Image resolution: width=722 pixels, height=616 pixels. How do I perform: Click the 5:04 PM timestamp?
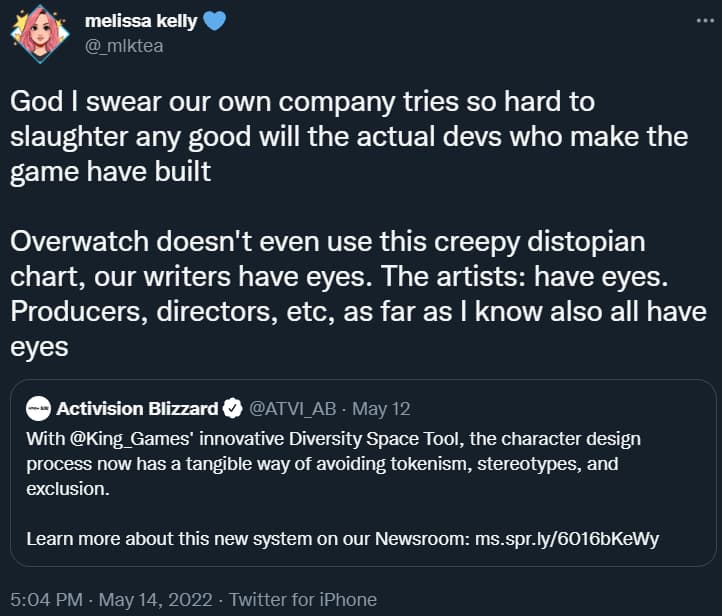pos(47,600)
